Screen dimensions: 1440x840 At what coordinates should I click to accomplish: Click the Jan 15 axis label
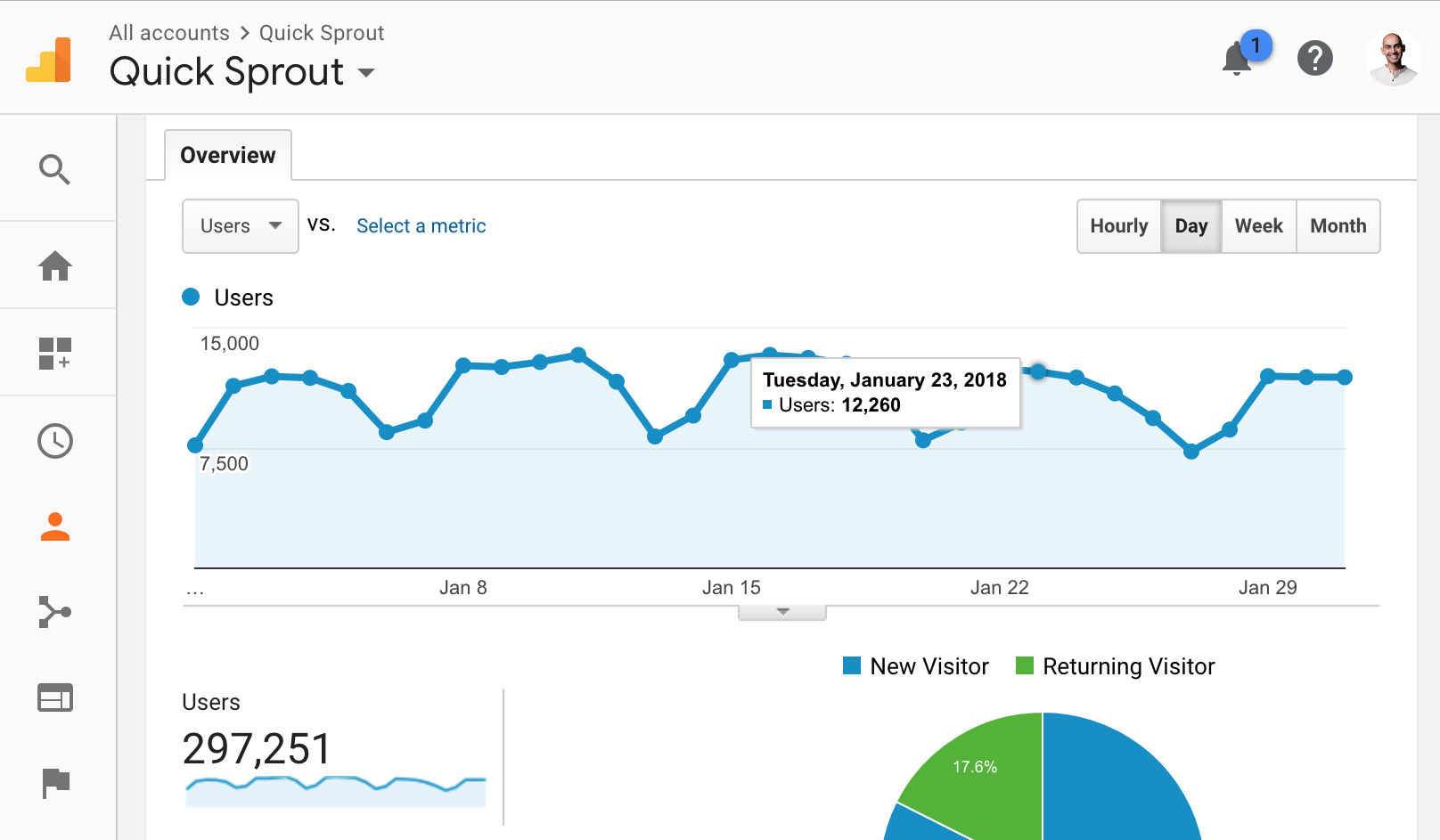732,588
